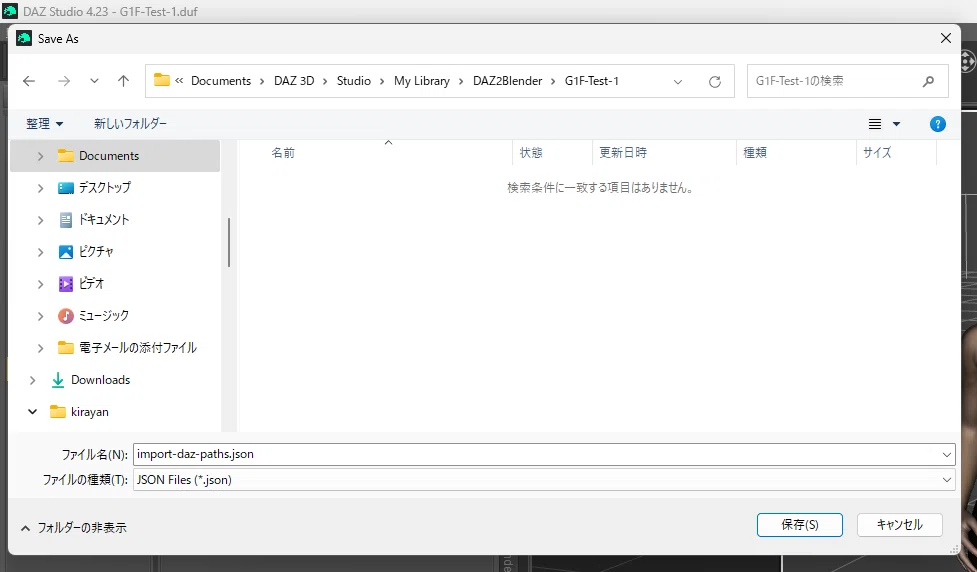This screenshot has width=977, height=572.
Task: Expand the ピクチャ tree node
Action: click(x=40, y=252)
